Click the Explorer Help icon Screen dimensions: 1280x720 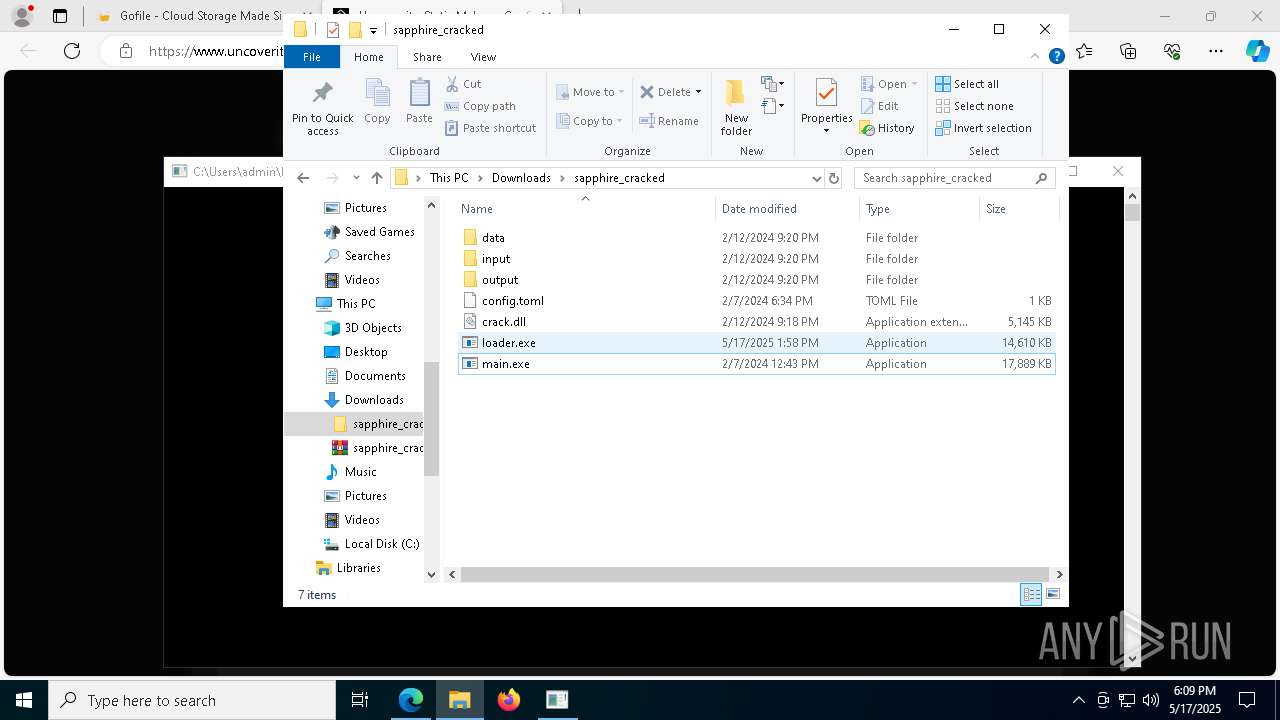(1056, 57)
